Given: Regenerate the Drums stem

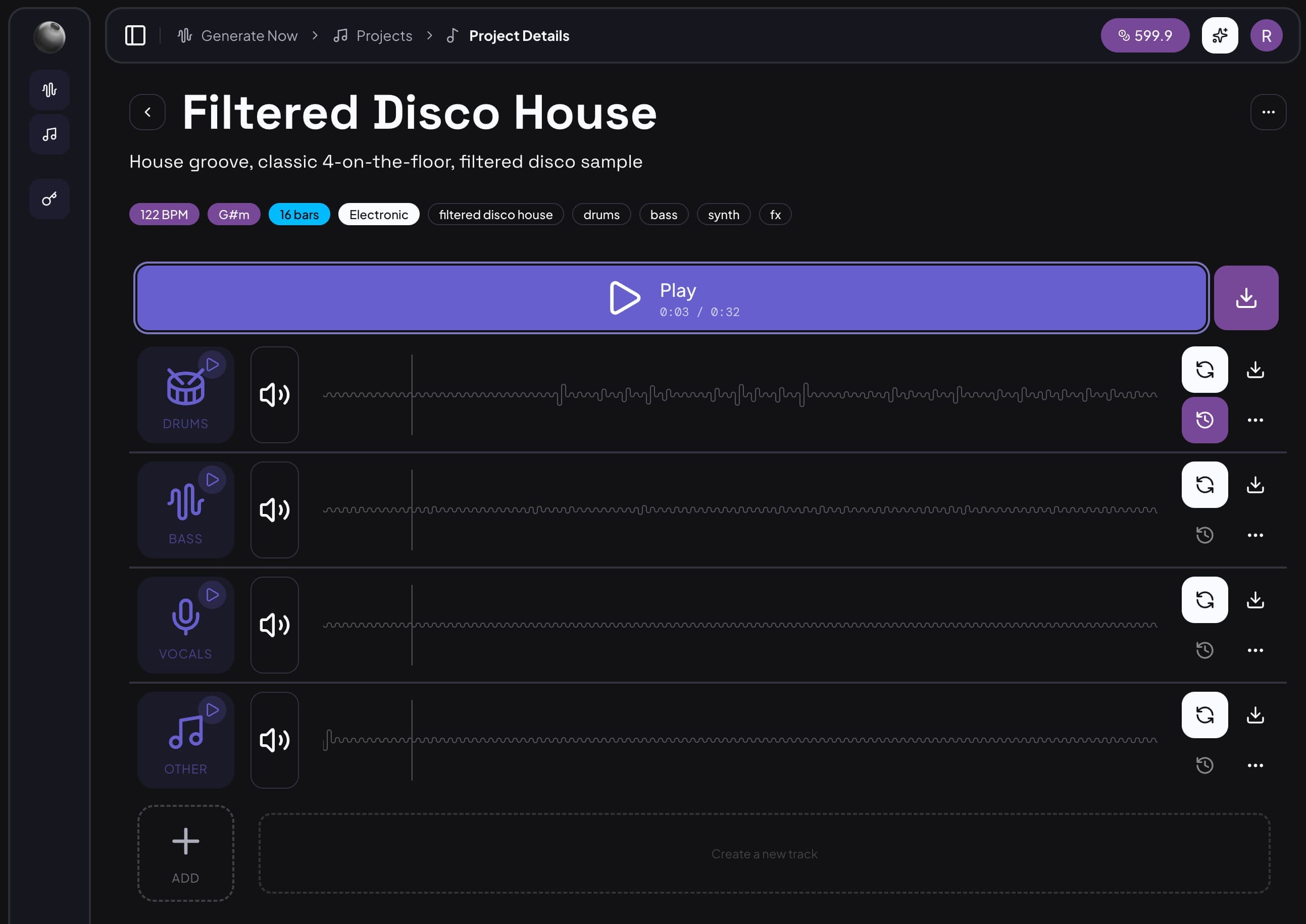Looking at the screenshot, I should click(1204, 370).
